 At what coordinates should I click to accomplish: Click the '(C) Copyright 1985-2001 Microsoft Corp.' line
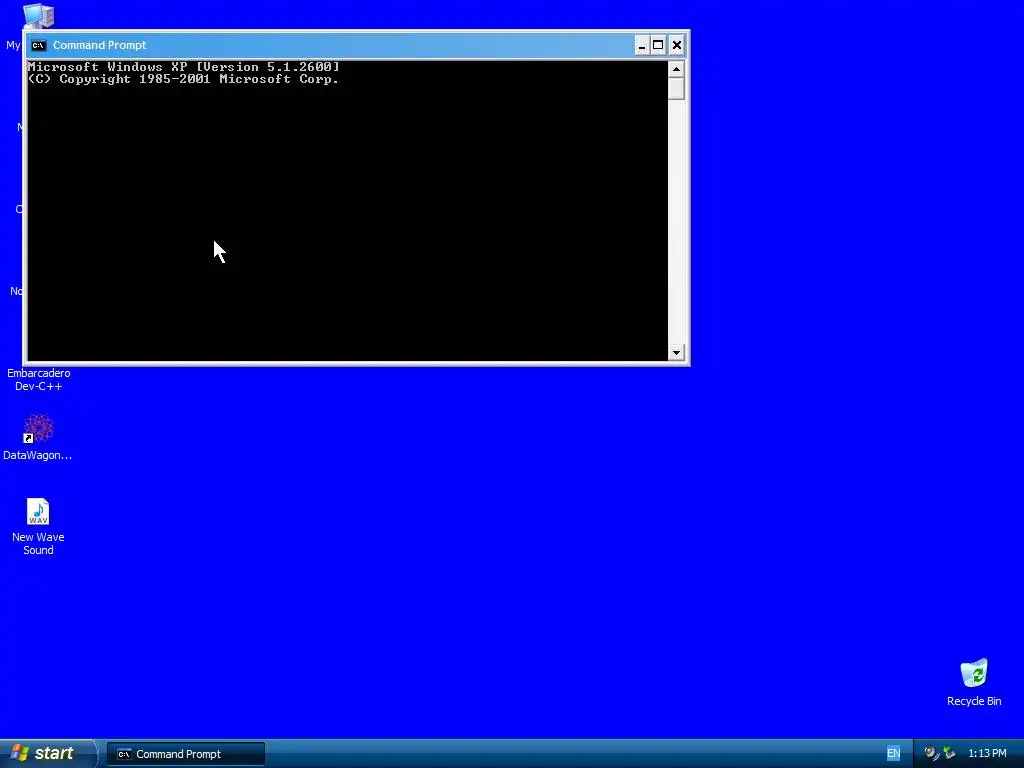click(x=184, y=79)
